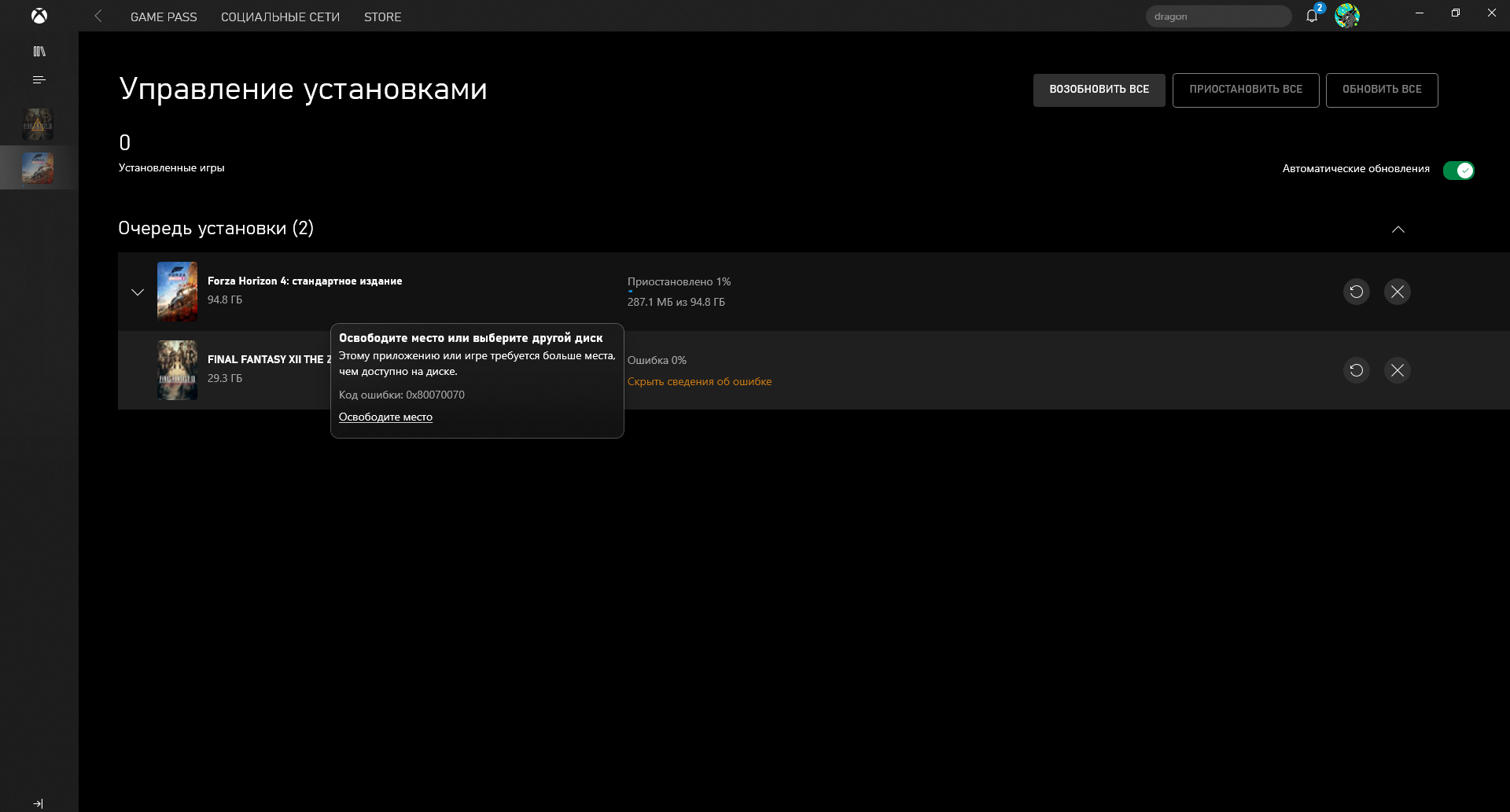Open notifications bell icon
The height and width of the screenshot is (812, 1510).
pos(1312,16)
